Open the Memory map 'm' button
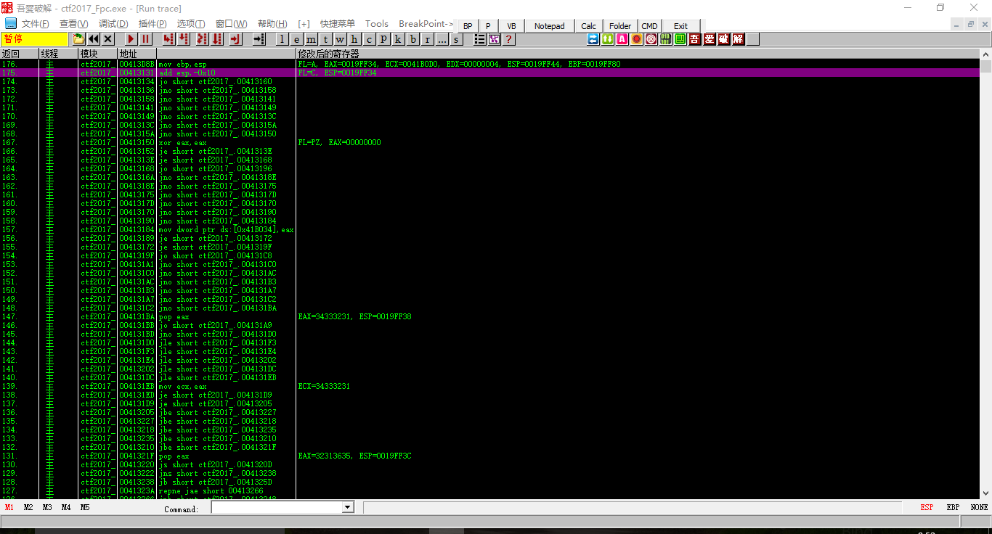 [x=311, y=39]
